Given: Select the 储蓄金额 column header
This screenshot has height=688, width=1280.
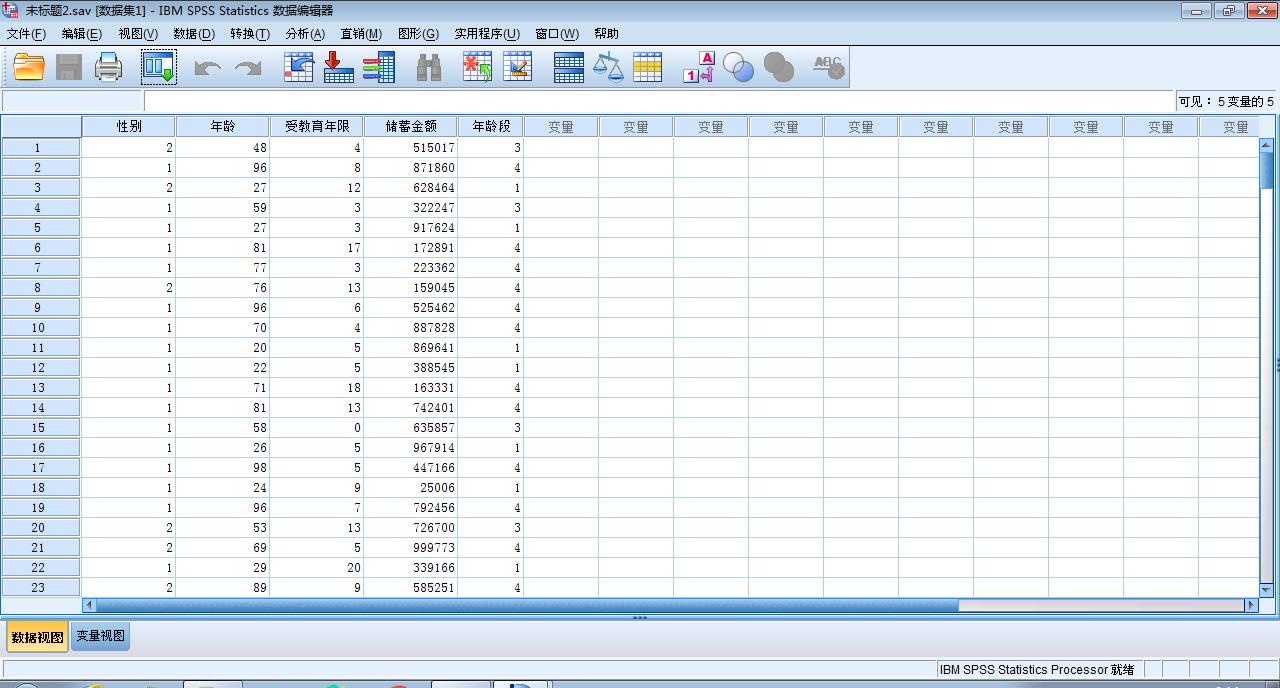Looking at the screenshot, I should [411, 127].
